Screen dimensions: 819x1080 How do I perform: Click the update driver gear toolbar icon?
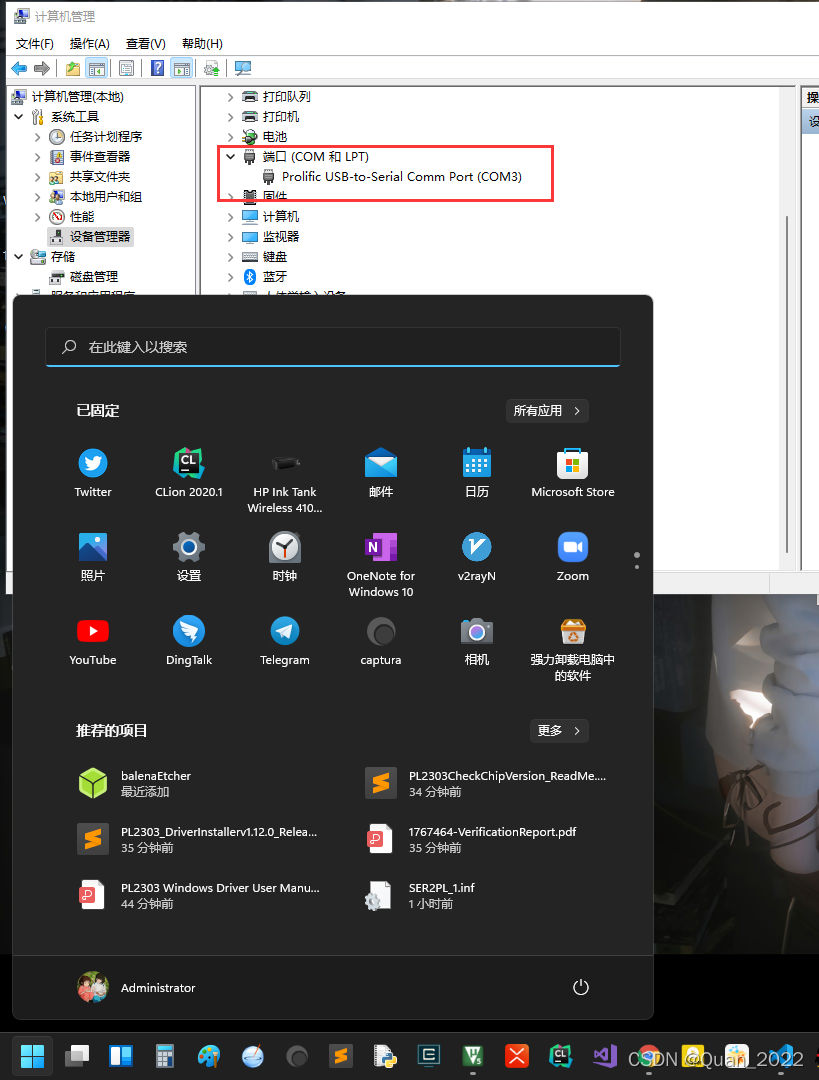(211, 68)
